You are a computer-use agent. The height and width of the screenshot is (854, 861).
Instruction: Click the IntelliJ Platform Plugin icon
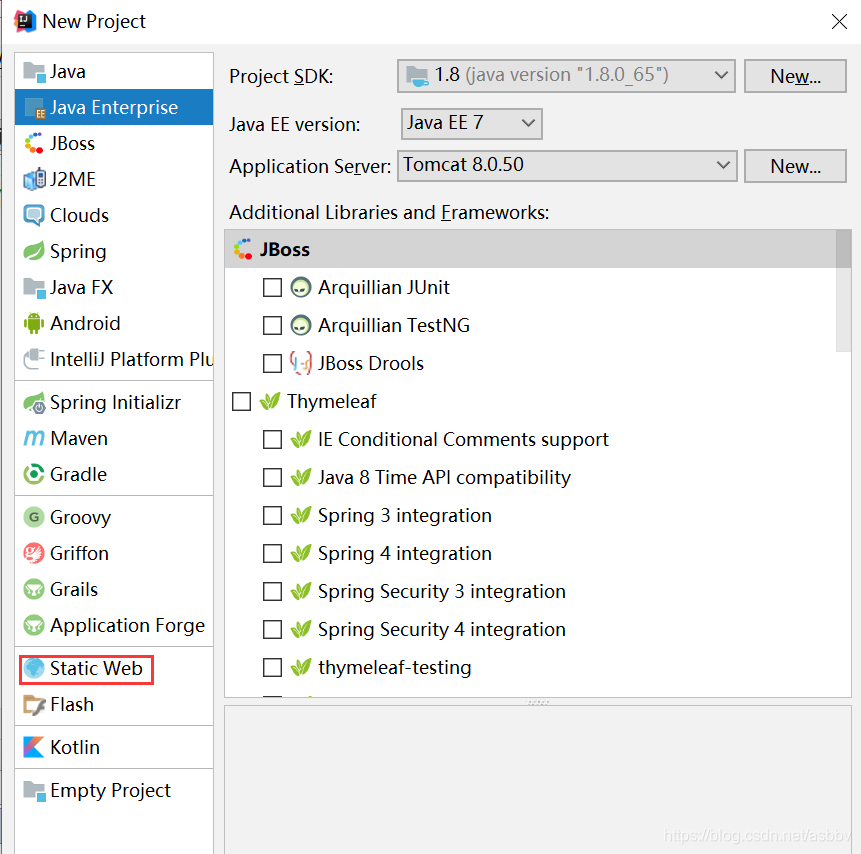pos(34,360)
